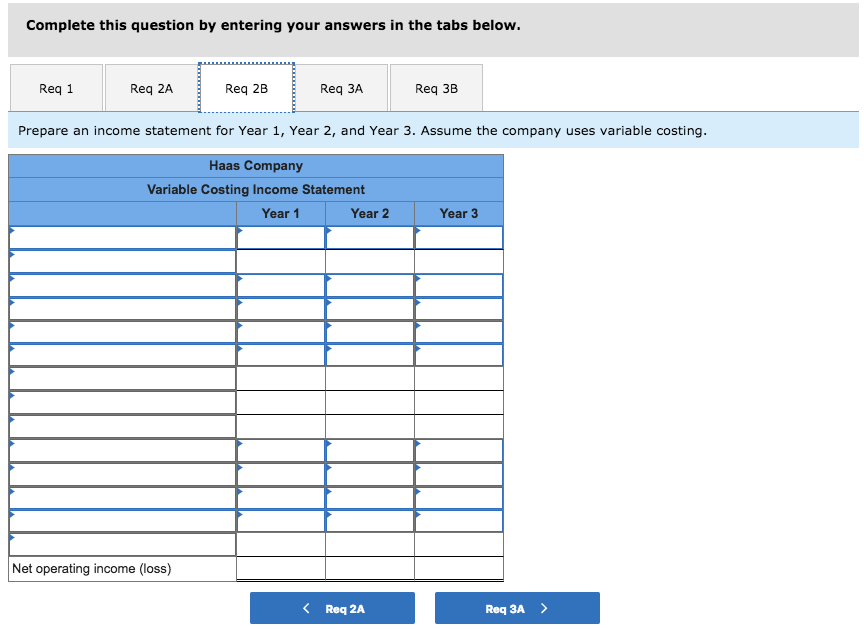Image resolution: width=864 pixels, height=629 pixels.
Task: Select the Req 3A tab
Action: coord(343,88)
